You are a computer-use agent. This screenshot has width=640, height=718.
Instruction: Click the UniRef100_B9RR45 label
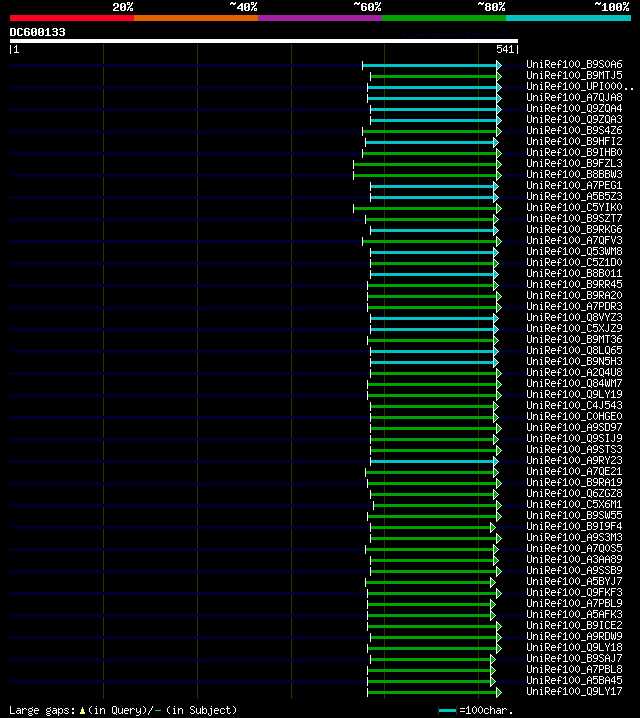point(574,284)
